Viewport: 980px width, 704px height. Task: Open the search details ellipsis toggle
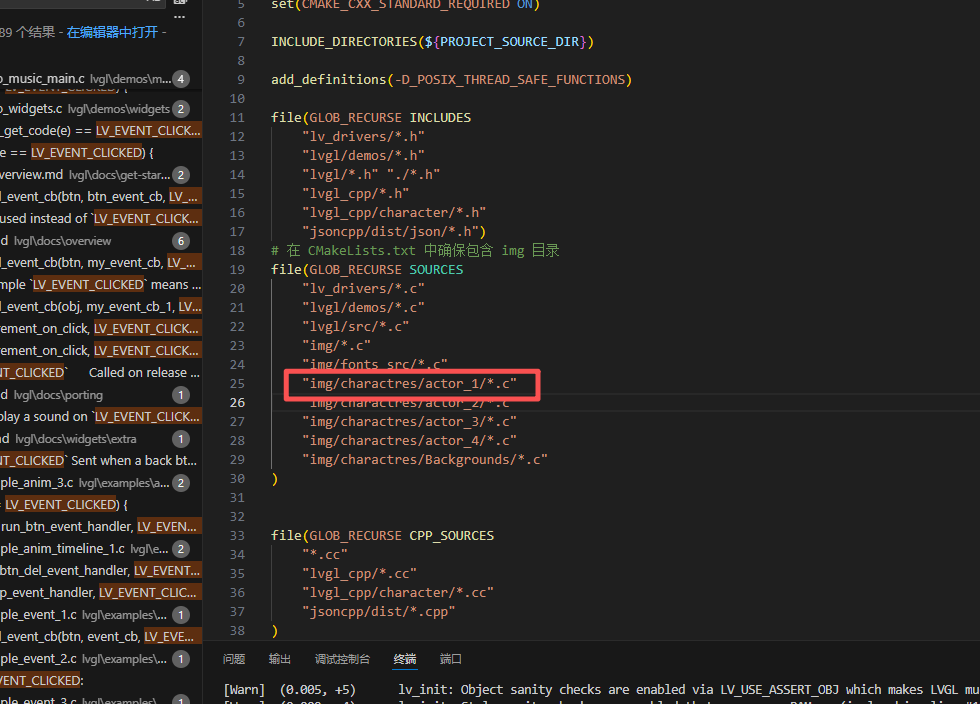pyautogui.click(x=179, y=16)
